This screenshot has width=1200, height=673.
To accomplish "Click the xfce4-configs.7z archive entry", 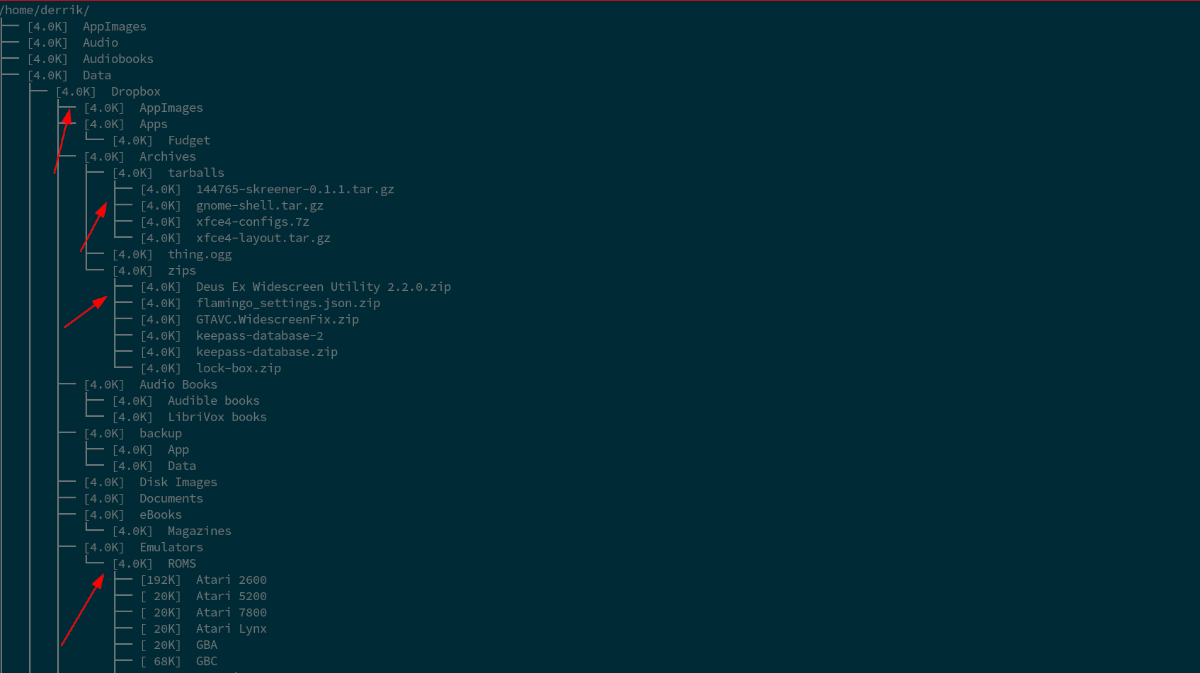I will click(252, 222).
